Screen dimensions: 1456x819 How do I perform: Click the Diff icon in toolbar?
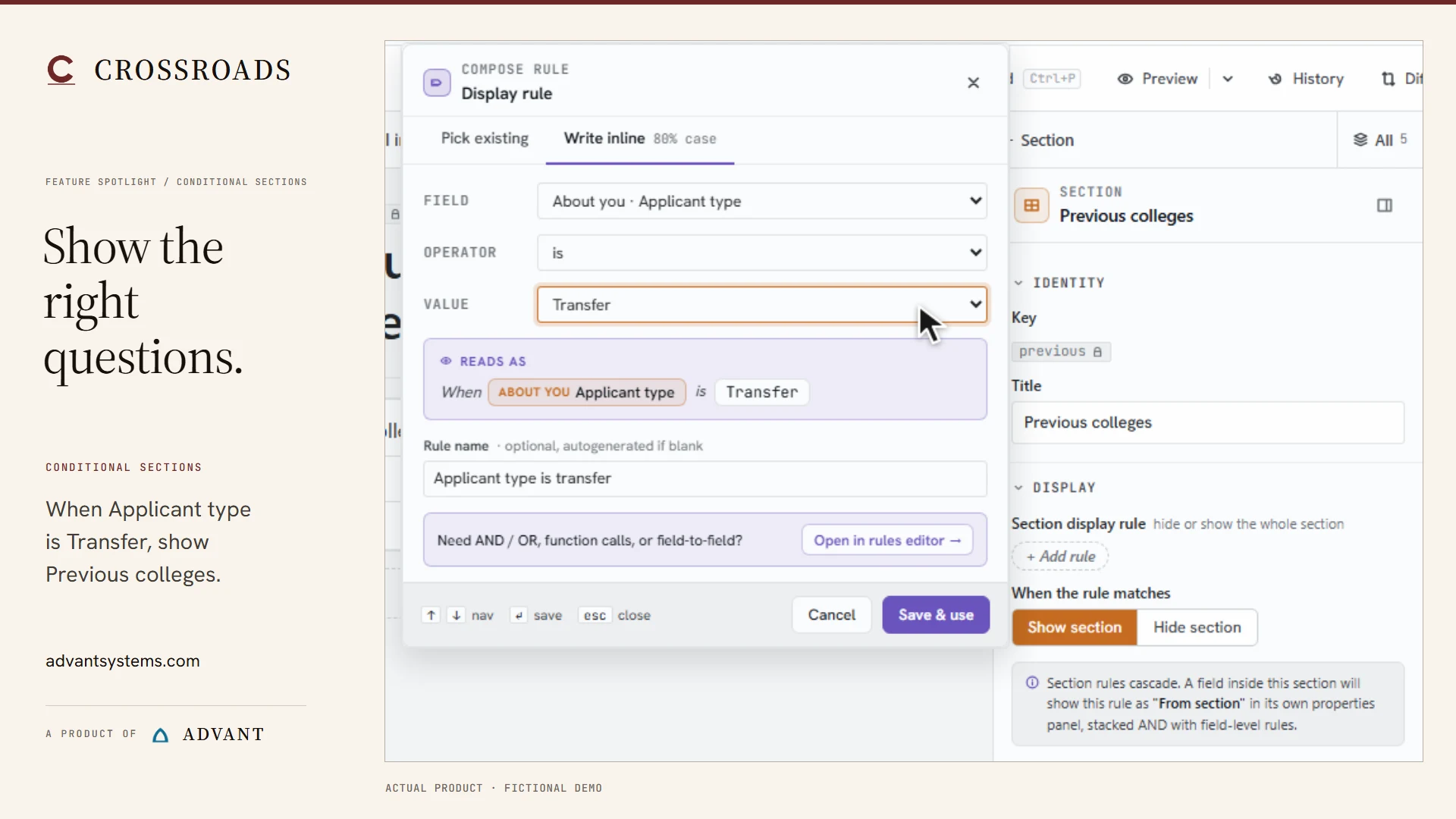[x=1389, y=79]
